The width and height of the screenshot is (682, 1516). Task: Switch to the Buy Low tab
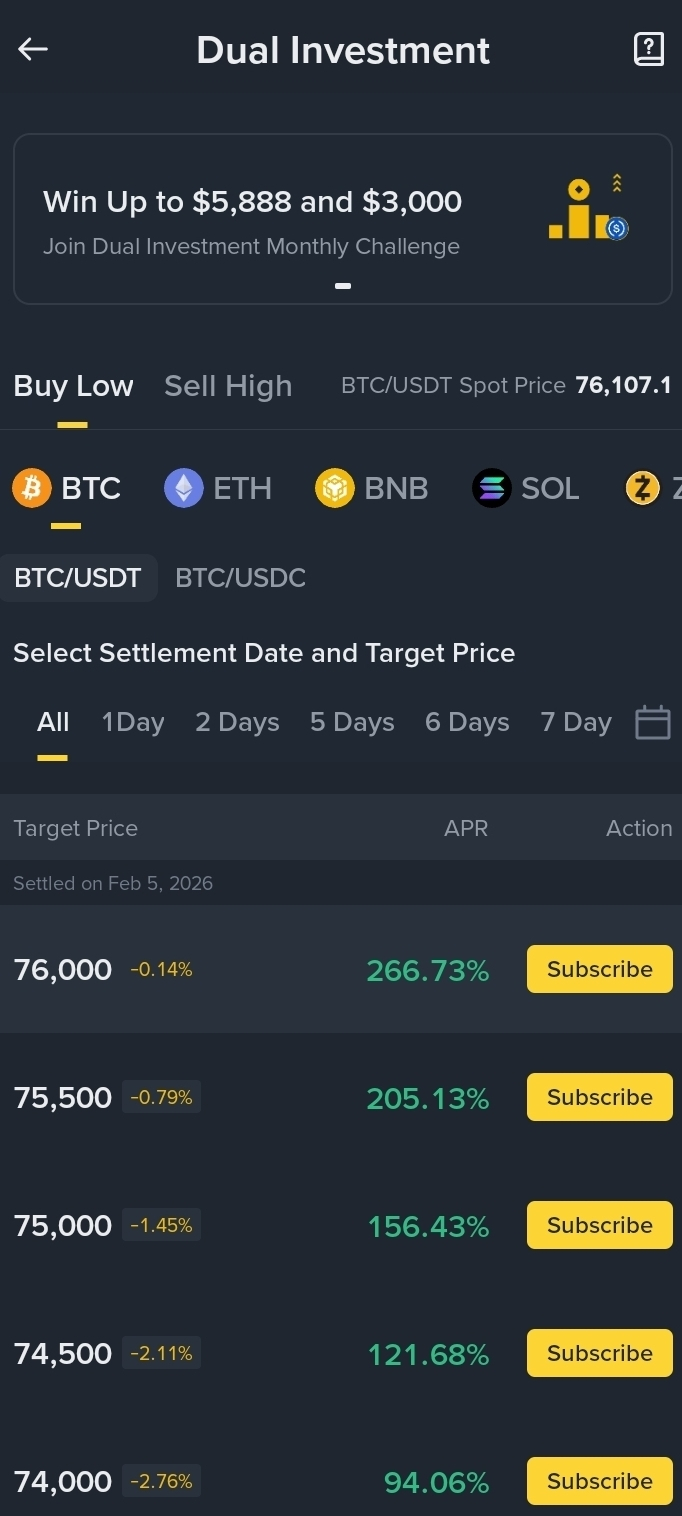tap(73, 386)
